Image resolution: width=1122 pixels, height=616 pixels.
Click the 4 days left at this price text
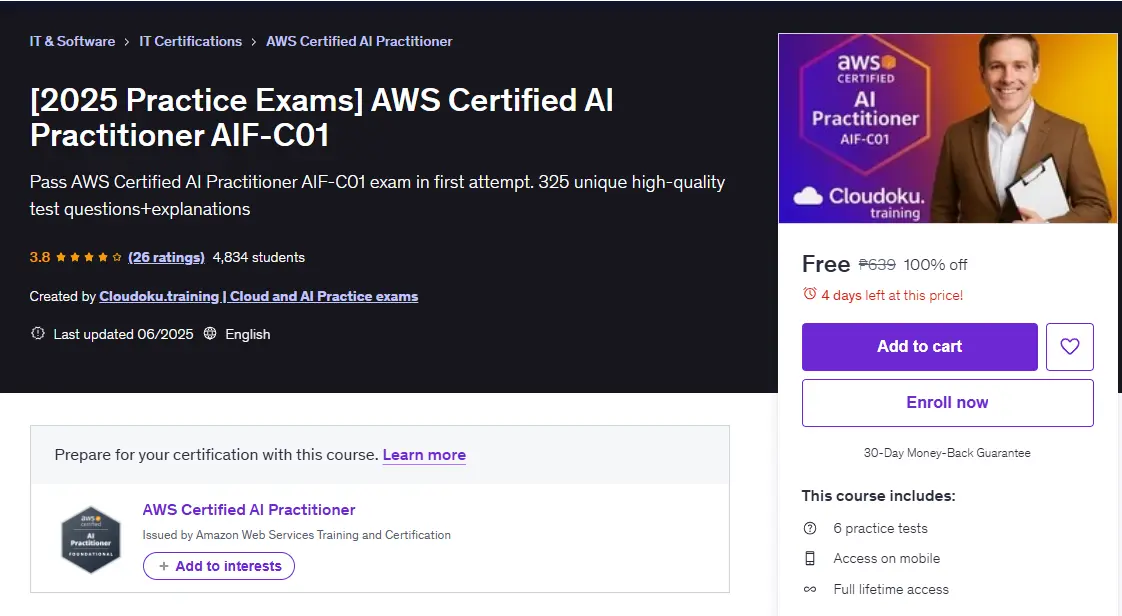click(892, 295)
